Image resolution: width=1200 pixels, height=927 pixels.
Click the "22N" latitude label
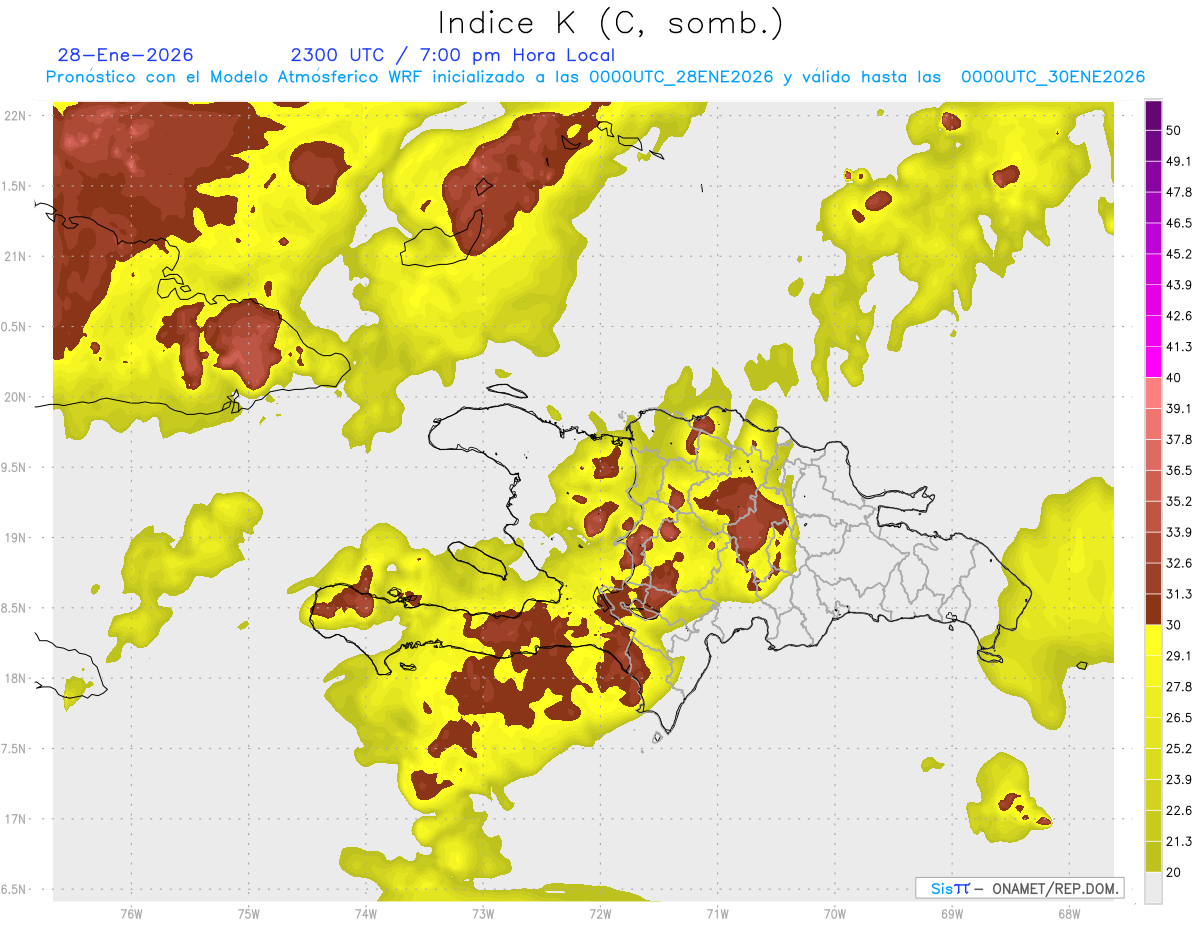pos(15,115)
